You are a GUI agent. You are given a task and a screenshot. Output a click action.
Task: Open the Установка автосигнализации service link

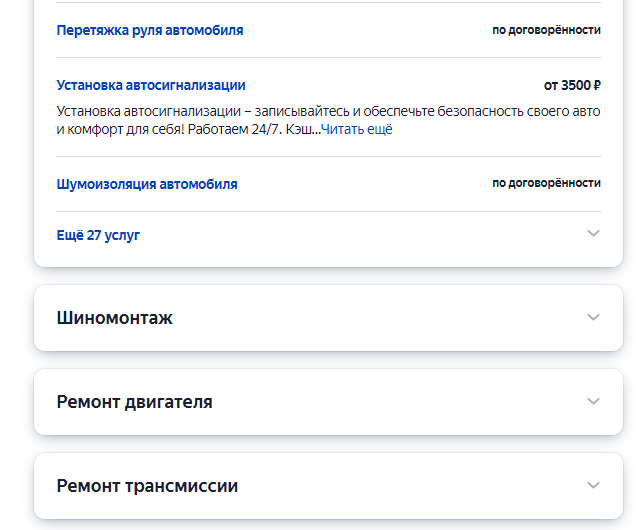click(151, 85)
